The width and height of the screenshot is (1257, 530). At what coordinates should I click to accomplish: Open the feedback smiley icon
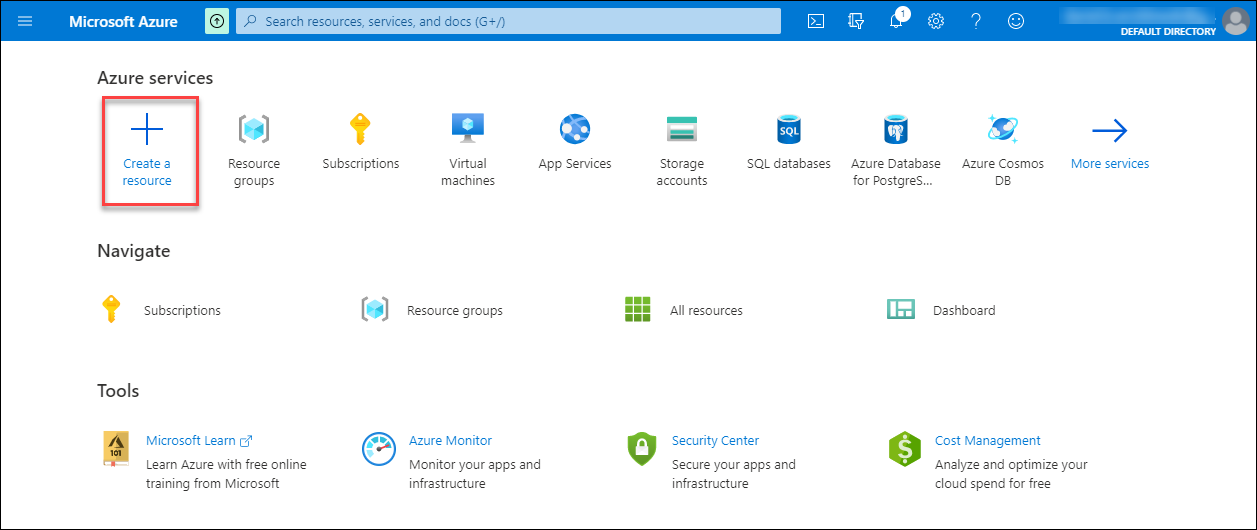point(1016,21)
